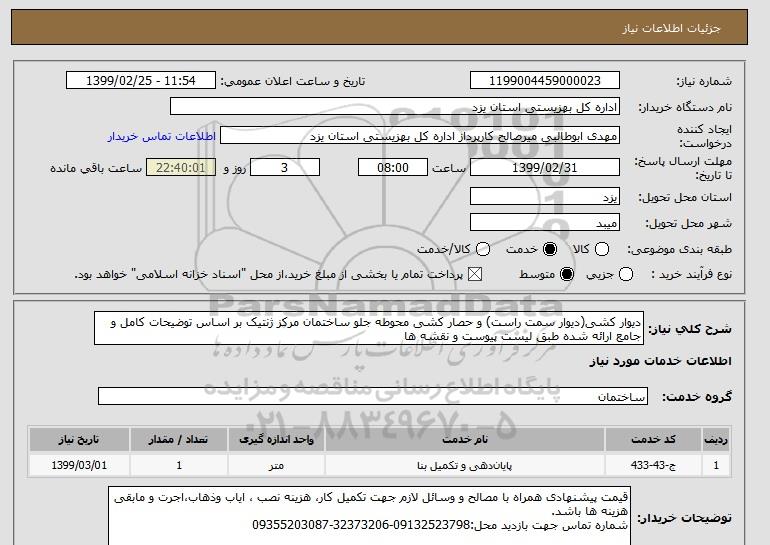
Task: Click the buyer organization name field
Action: tap(395, 107)
